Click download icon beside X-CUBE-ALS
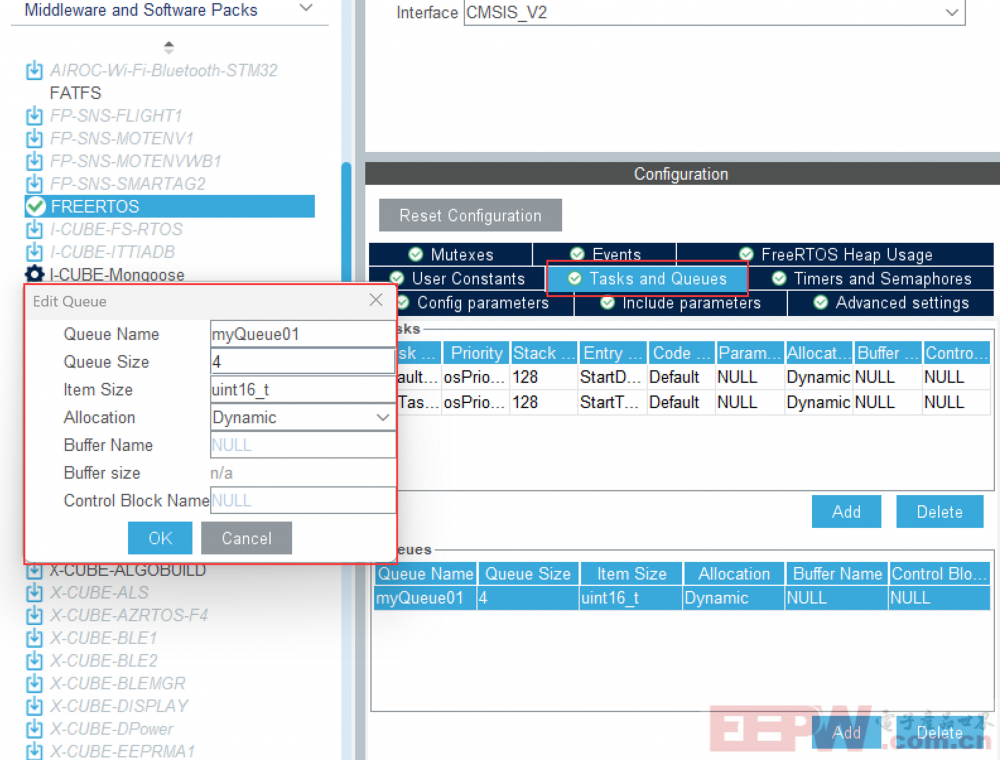Screen dimensions: 1000x760 point(34,593)
